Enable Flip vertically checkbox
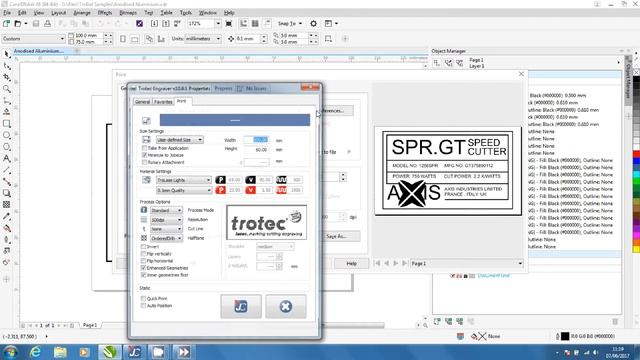The image size is (640, 360). point(143,254)
